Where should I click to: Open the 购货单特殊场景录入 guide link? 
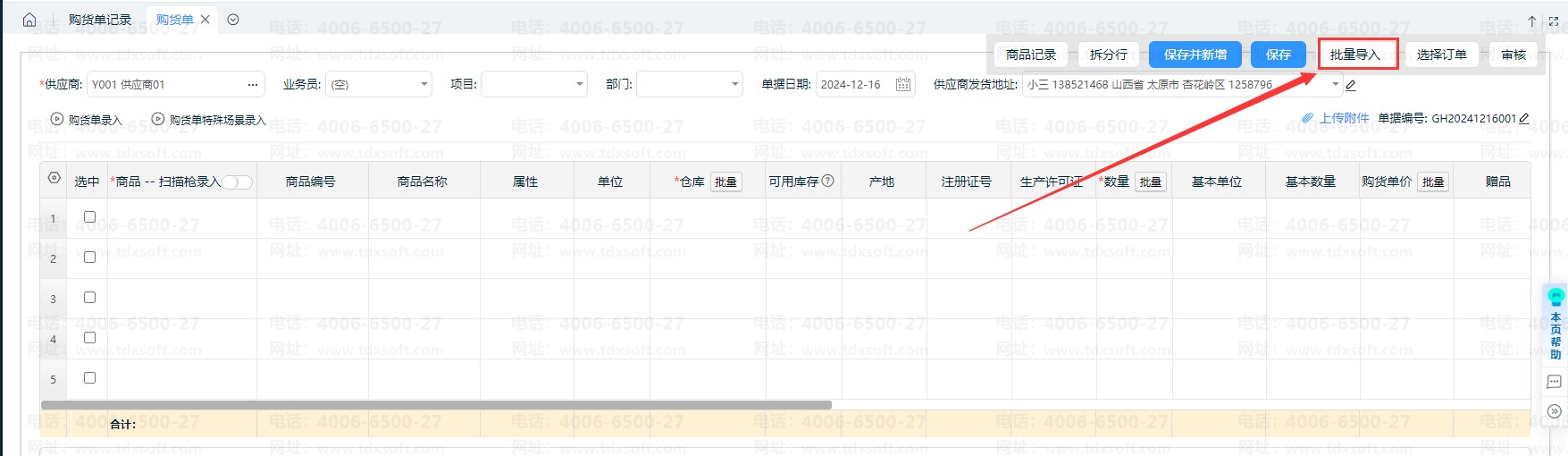click(218, 120)
